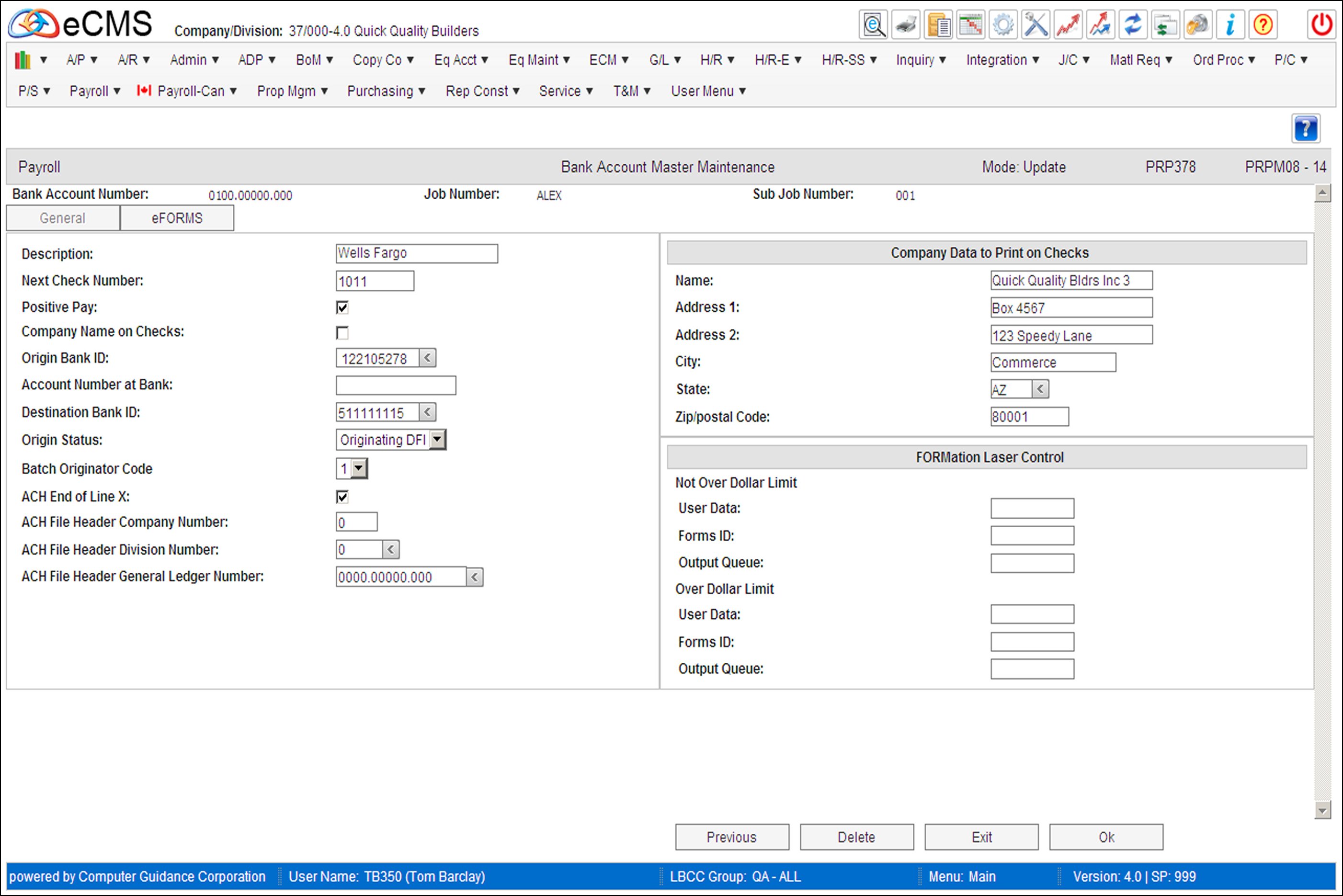
Task: Uncheck the Positive Pay checkbox
Action: click(x=342, y=307)
